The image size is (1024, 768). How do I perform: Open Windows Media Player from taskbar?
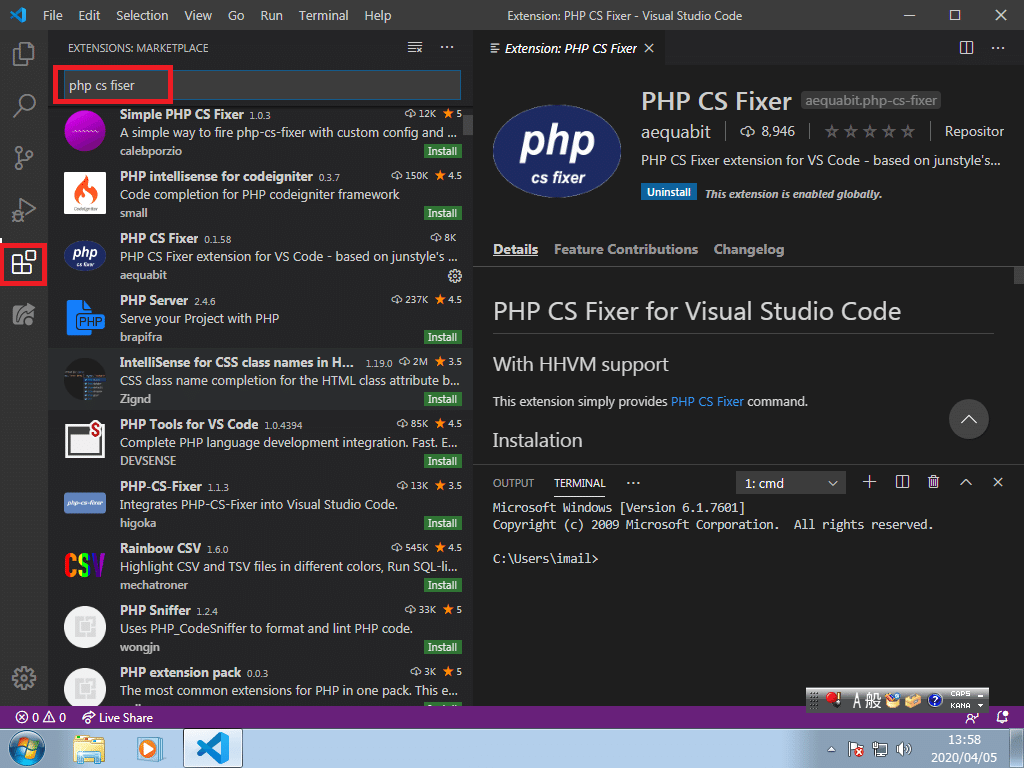(150, 749)
